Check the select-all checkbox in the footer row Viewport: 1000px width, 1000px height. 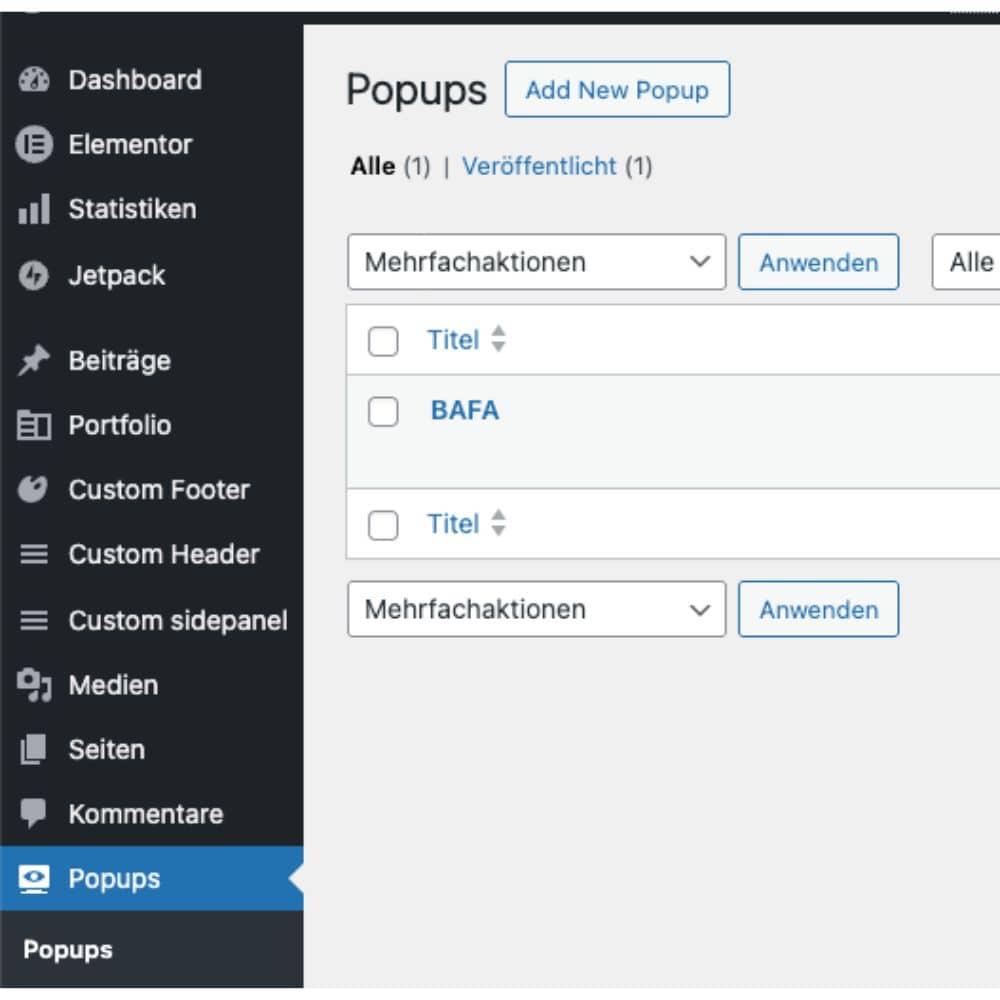pos(383,524)
